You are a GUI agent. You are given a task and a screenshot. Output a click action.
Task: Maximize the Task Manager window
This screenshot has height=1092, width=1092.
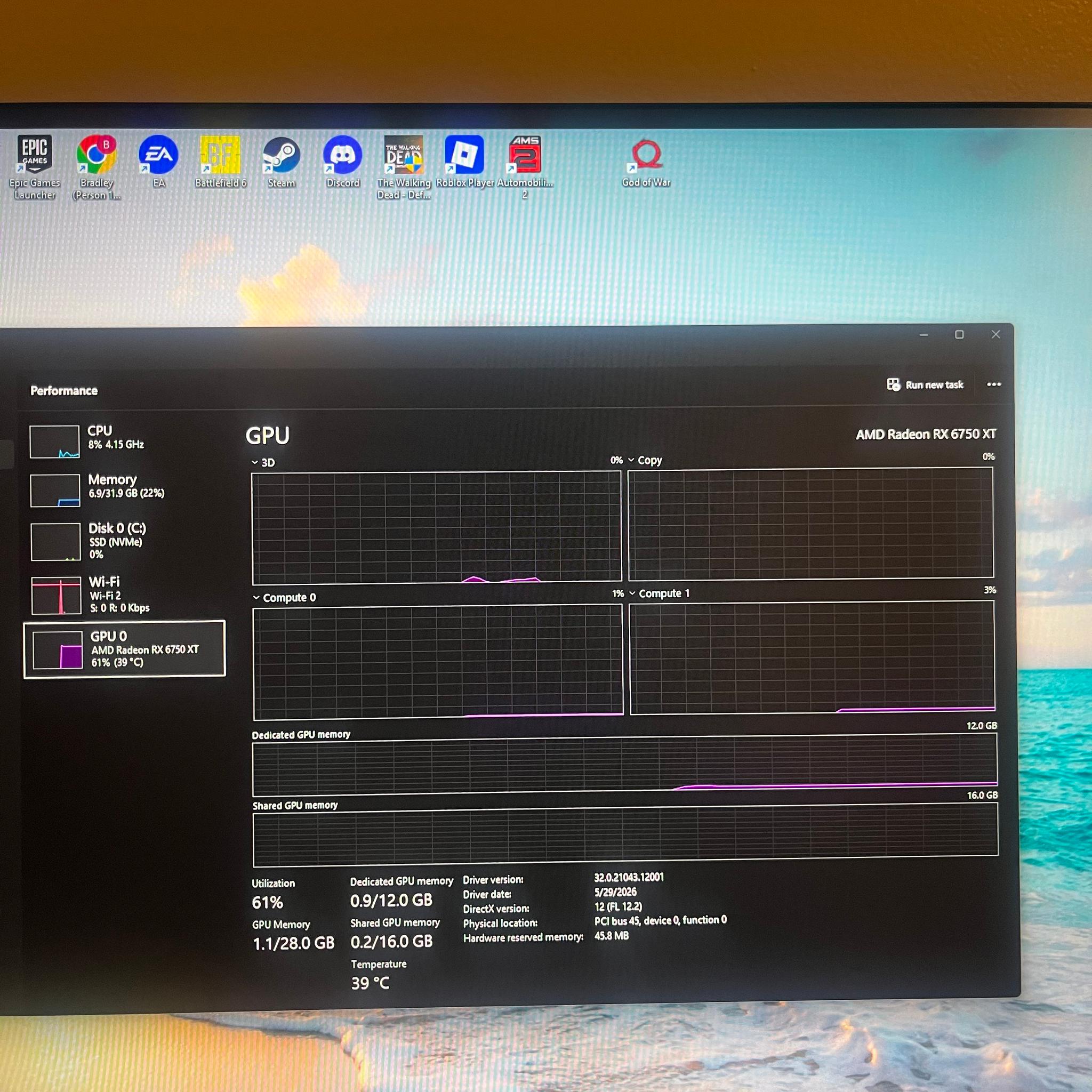[x=959, y=335]
